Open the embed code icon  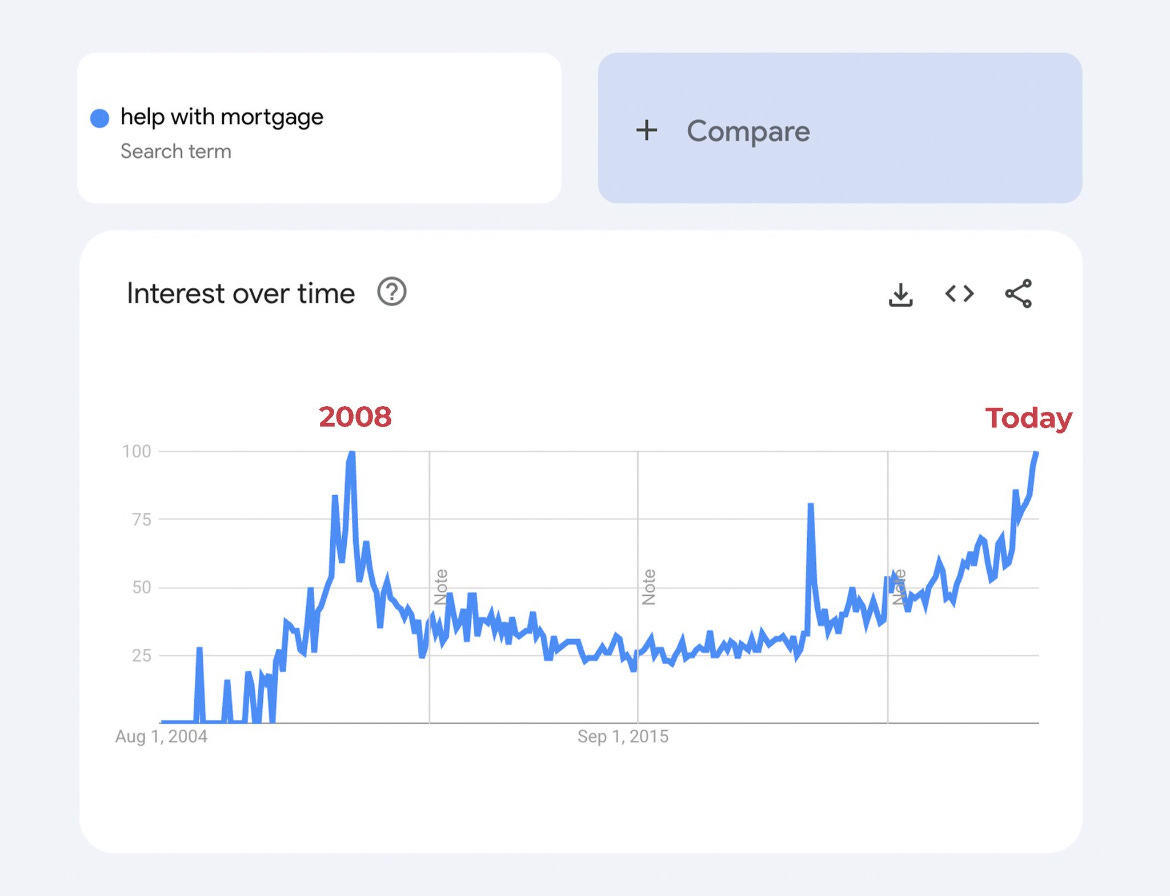pyautogui.click(x=959, y=294)
